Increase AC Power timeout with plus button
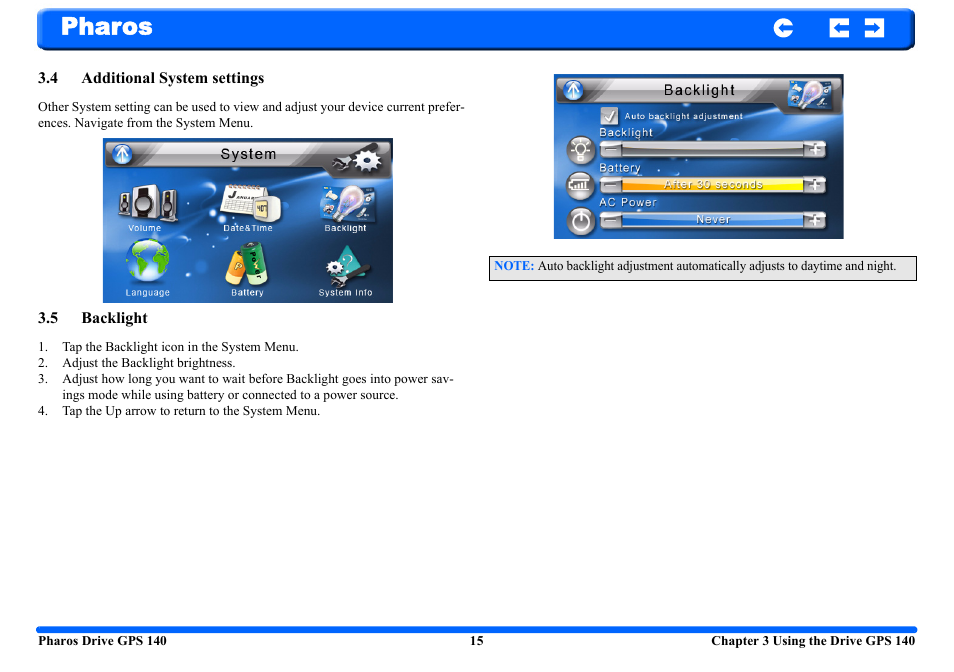The image size is (954, 672). pos(815,220)
